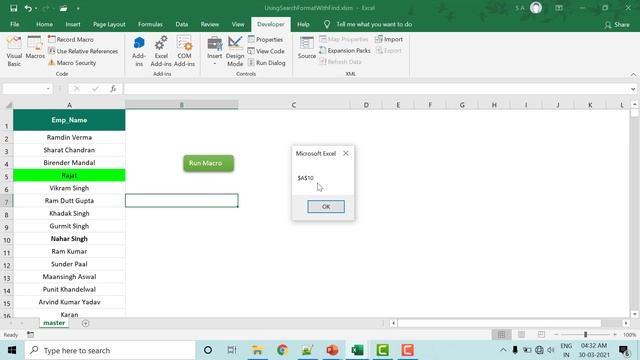
Task: Click the green Run Macro button
Action: pyautogui.click(x=209, y=163)
